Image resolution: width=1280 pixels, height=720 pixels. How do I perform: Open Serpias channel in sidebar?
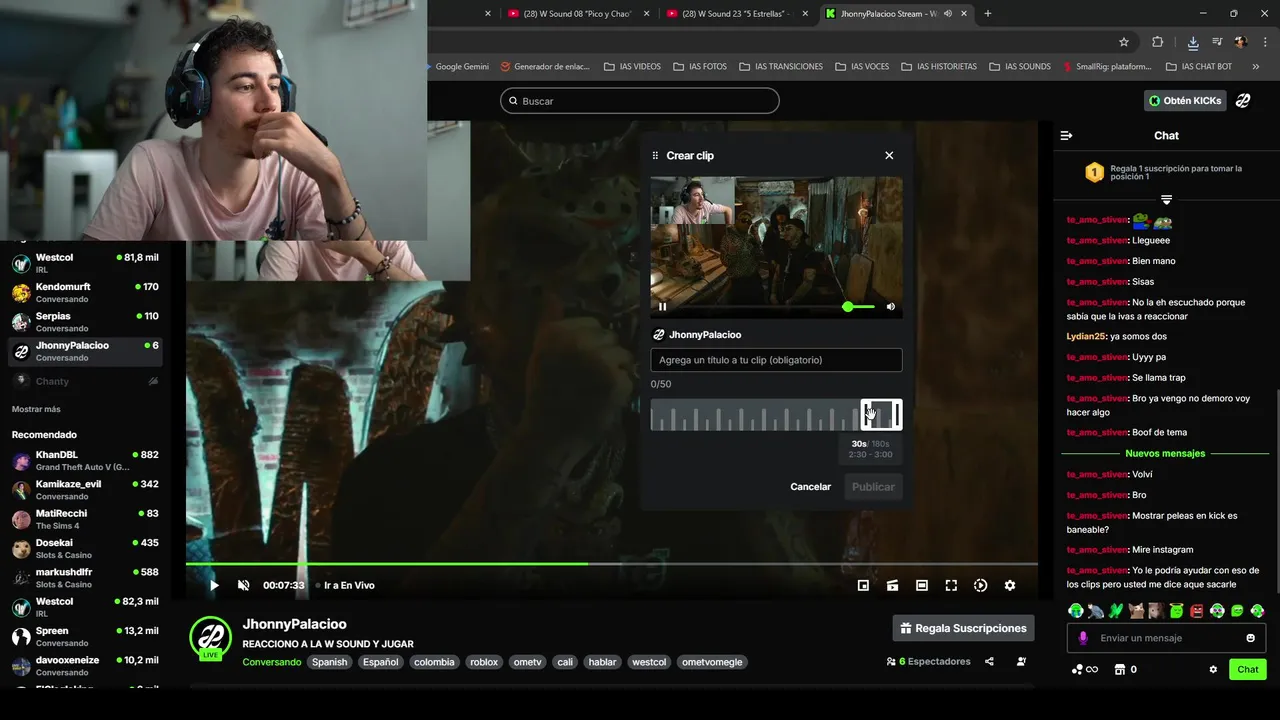85,321
